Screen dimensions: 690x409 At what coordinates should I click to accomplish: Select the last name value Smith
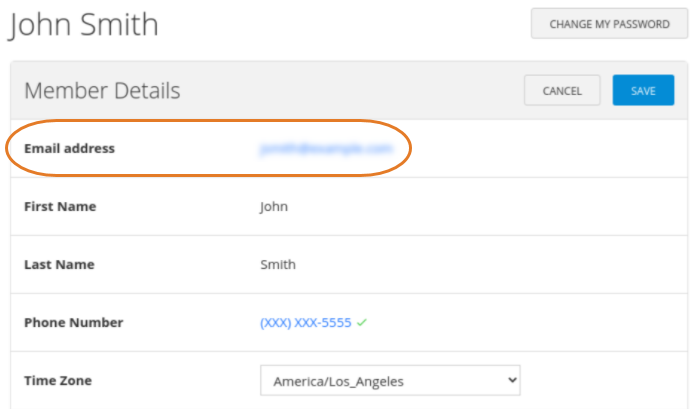click(278, 265)
